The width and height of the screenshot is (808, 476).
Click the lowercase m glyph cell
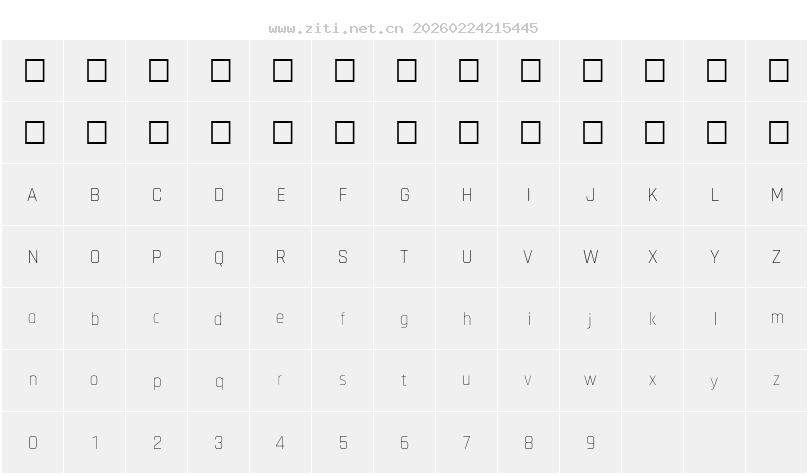776,319
